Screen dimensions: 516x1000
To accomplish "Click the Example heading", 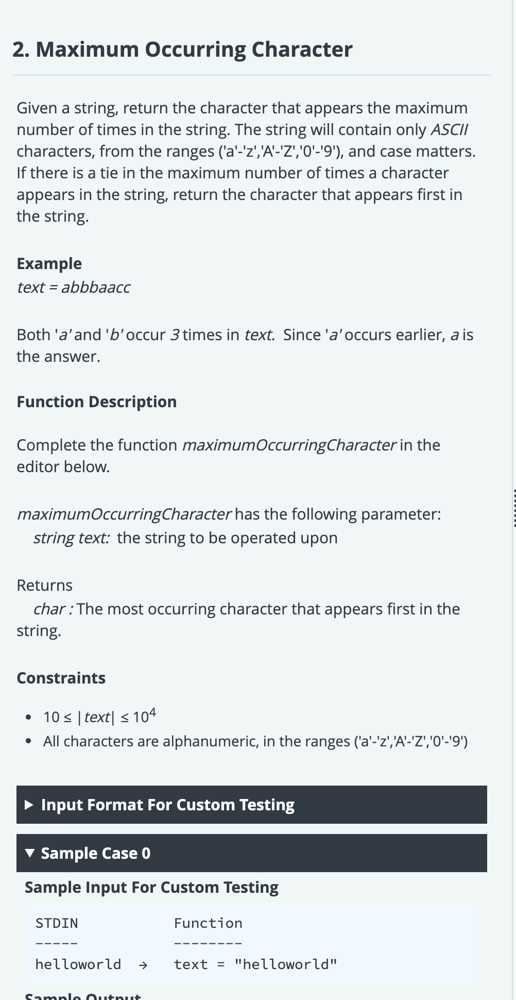I will click(49, 263).
